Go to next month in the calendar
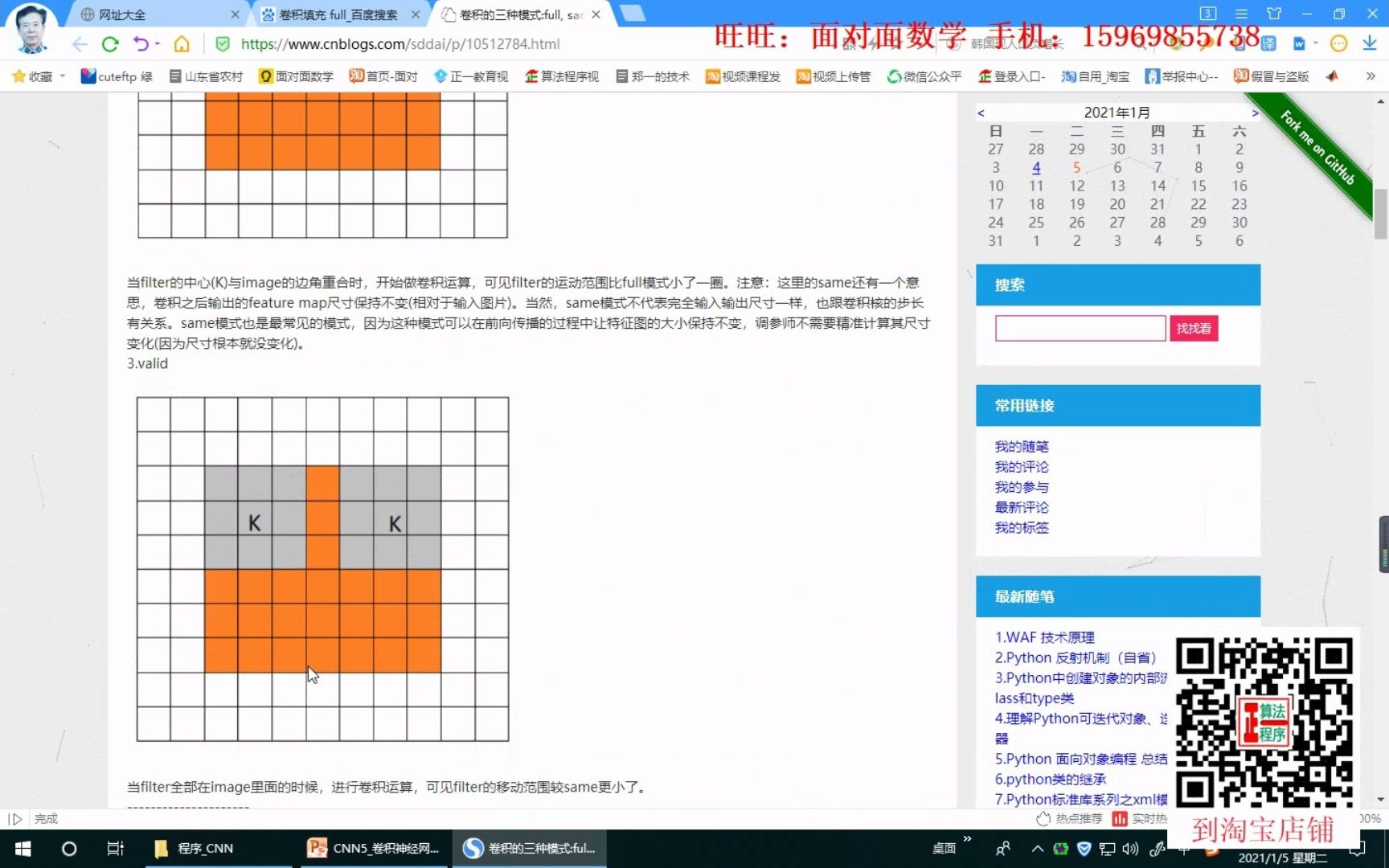Viewport: 1389px width, 868px height. [x=1255, y=113]
